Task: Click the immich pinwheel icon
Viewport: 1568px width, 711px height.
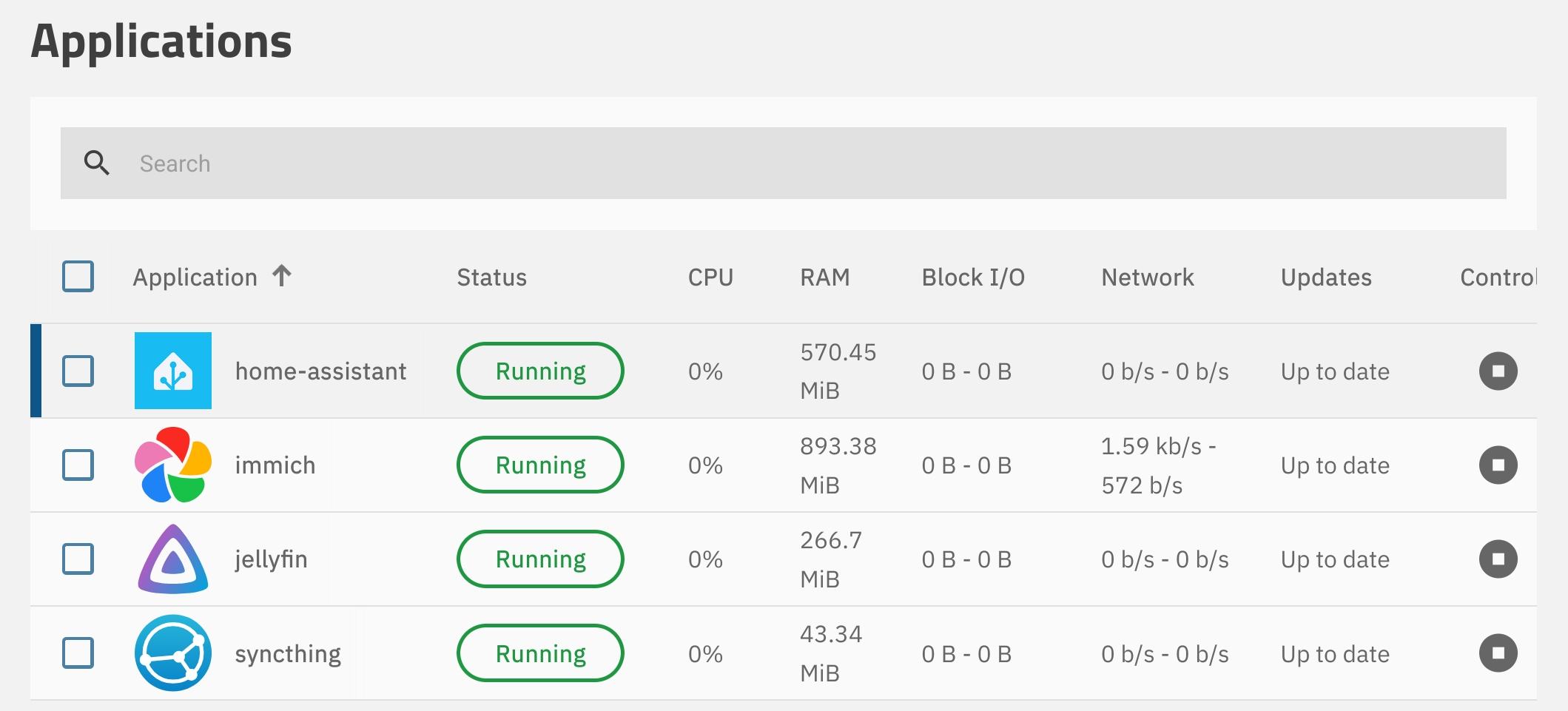Action: (x=173, y=465)
